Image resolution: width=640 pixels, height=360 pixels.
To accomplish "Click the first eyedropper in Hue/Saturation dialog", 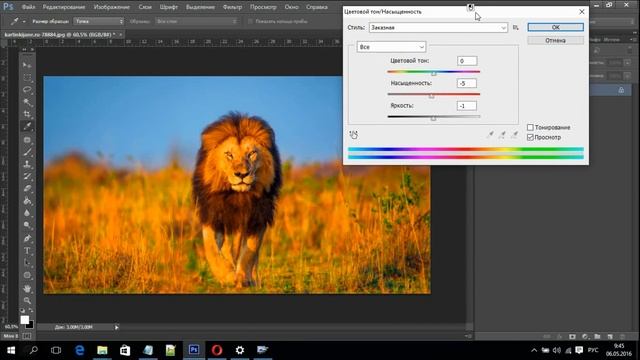I will point(490,134).
